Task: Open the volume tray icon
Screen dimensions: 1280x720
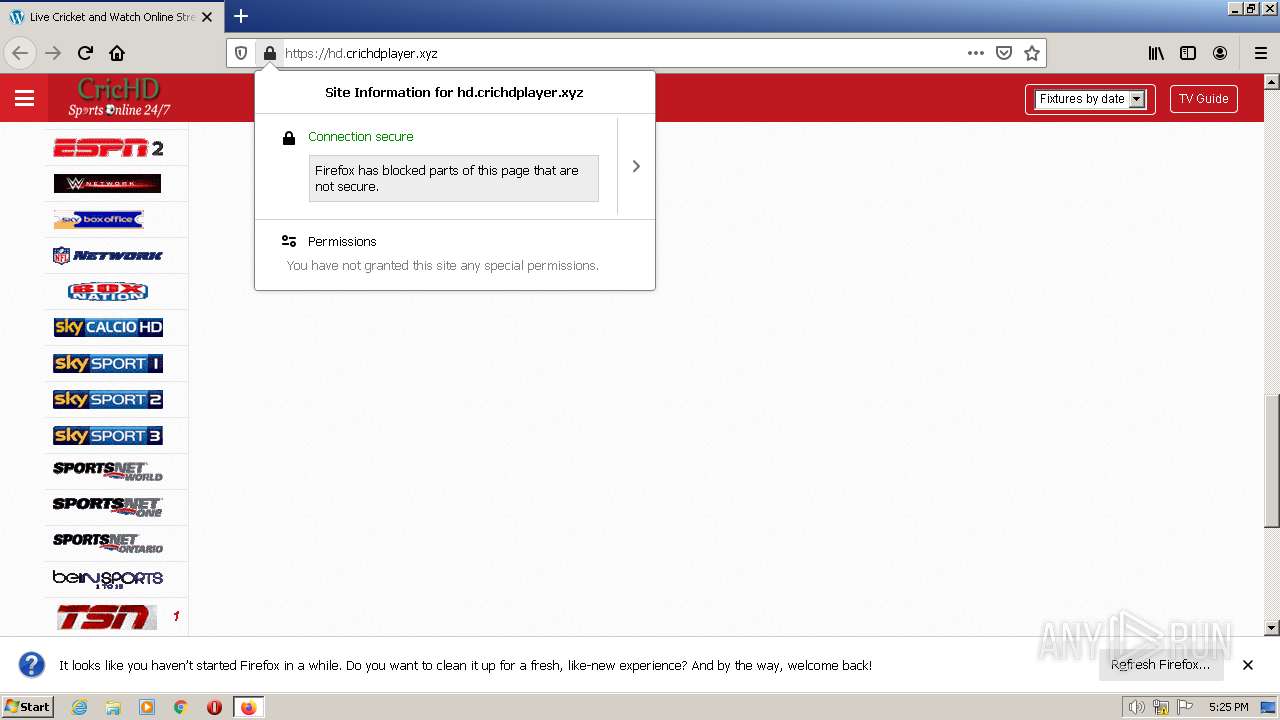Action: (x=1137, y=707)
